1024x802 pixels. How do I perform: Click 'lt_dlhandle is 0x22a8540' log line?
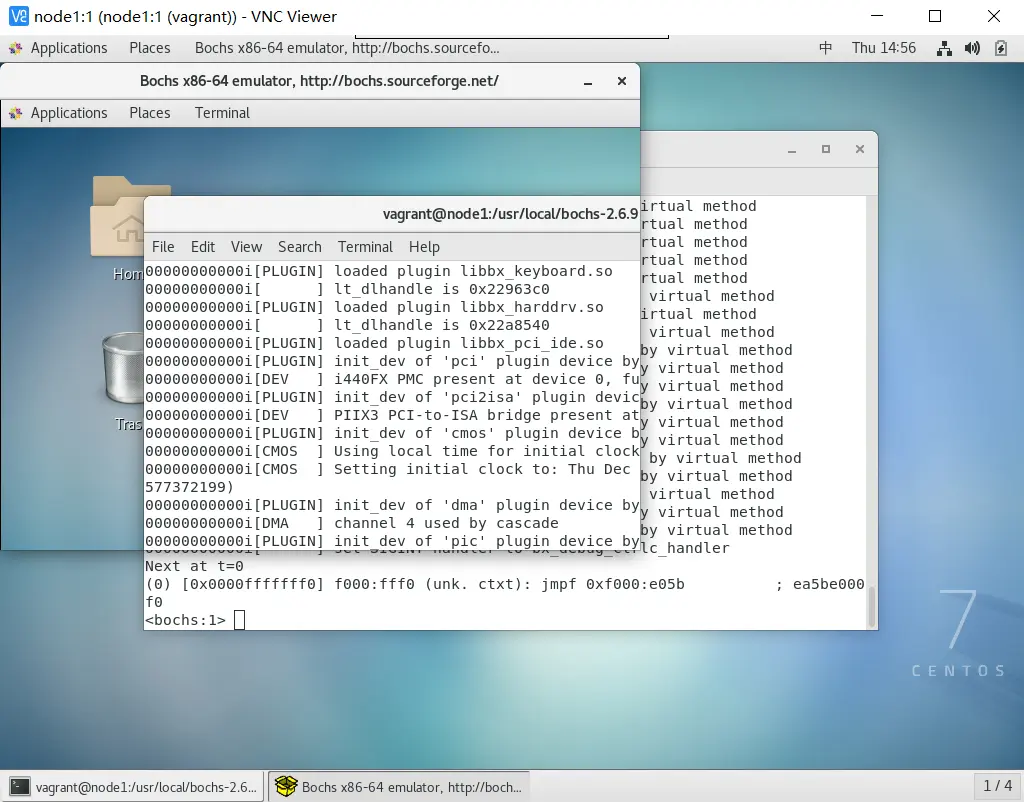pyautogui.click(x=441, y=325)
